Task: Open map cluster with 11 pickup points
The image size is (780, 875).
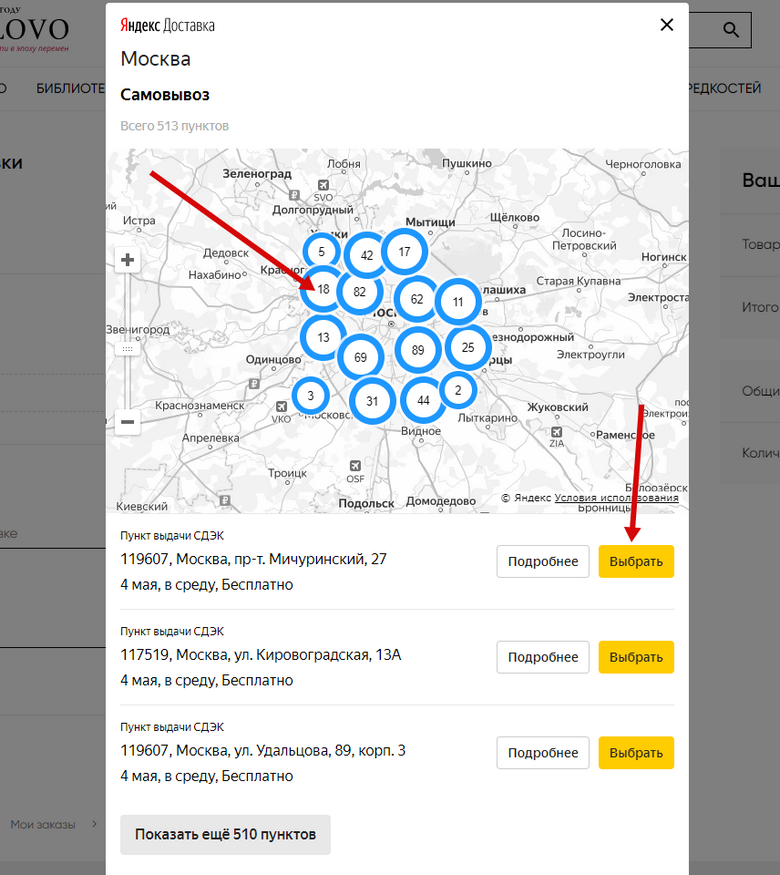Action: [458, 302]
